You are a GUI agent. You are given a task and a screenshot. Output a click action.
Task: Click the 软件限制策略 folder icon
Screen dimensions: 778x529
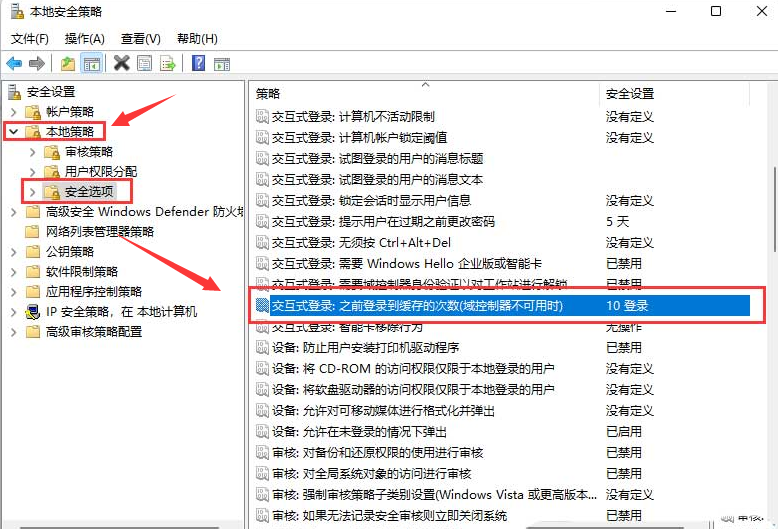click(x=33, y=272)
